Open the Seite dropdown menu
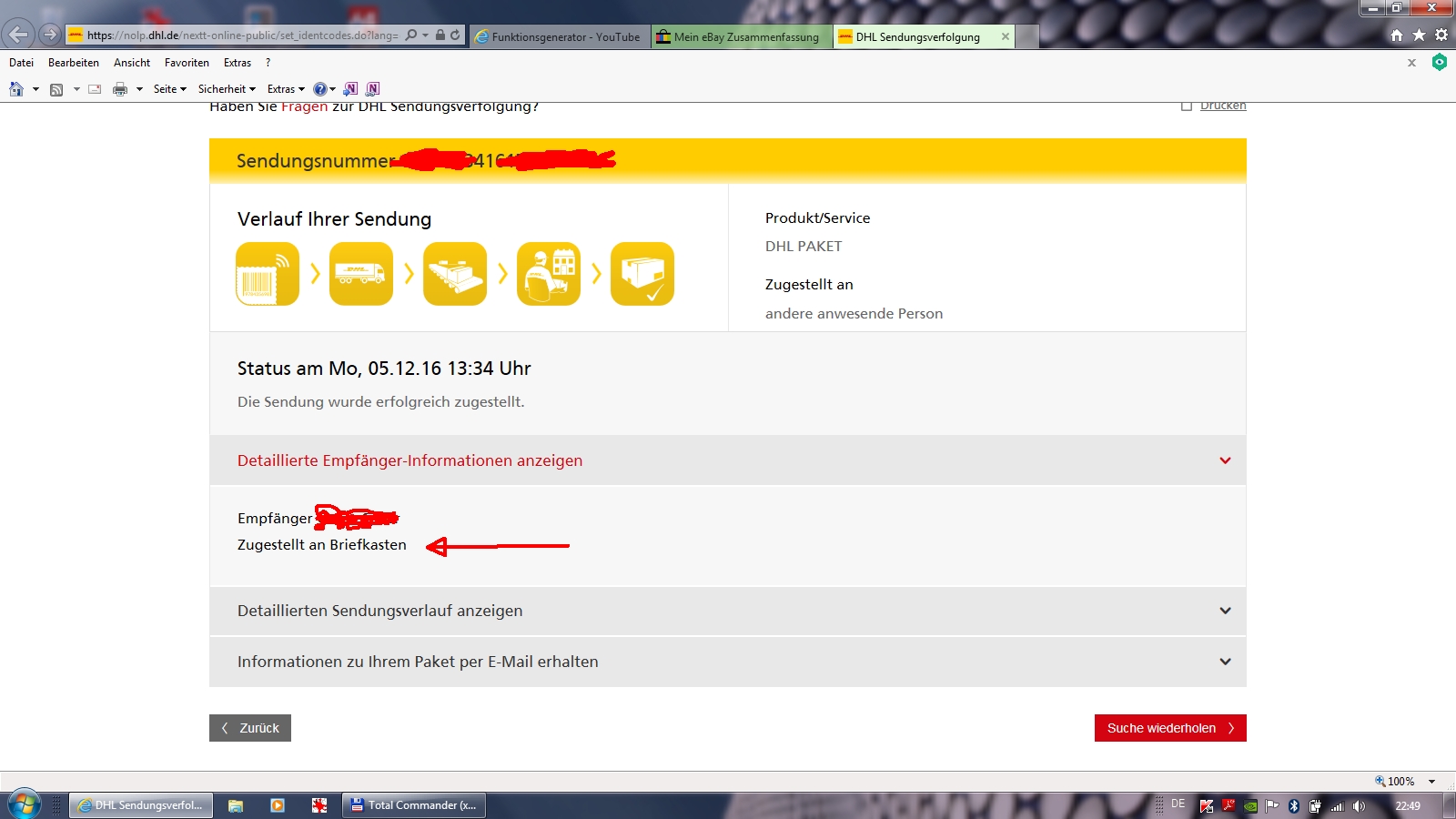 point(170,89)
